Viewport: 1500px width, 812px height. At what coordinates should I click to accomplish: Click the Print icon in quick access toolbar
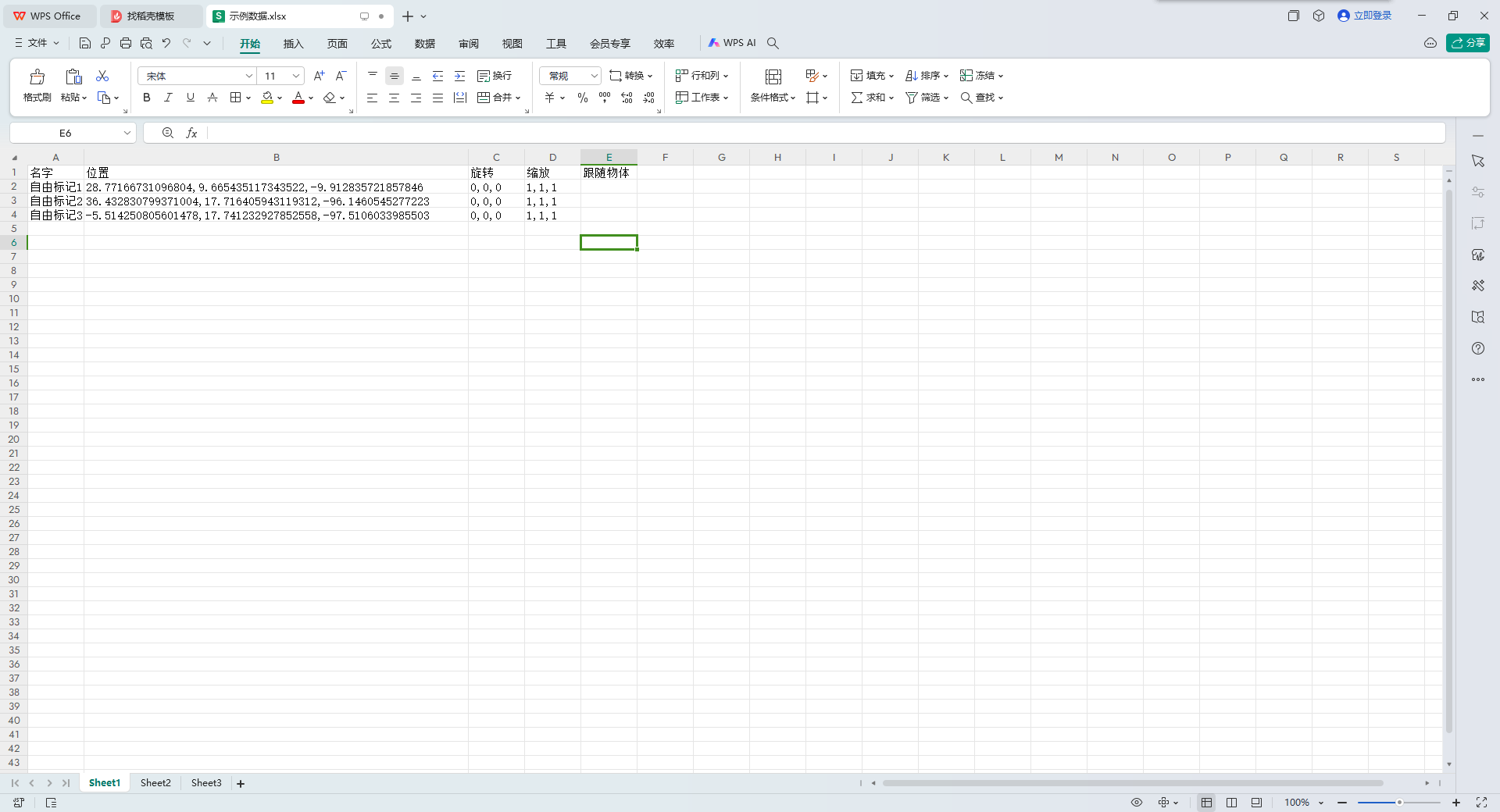[126, 43]
